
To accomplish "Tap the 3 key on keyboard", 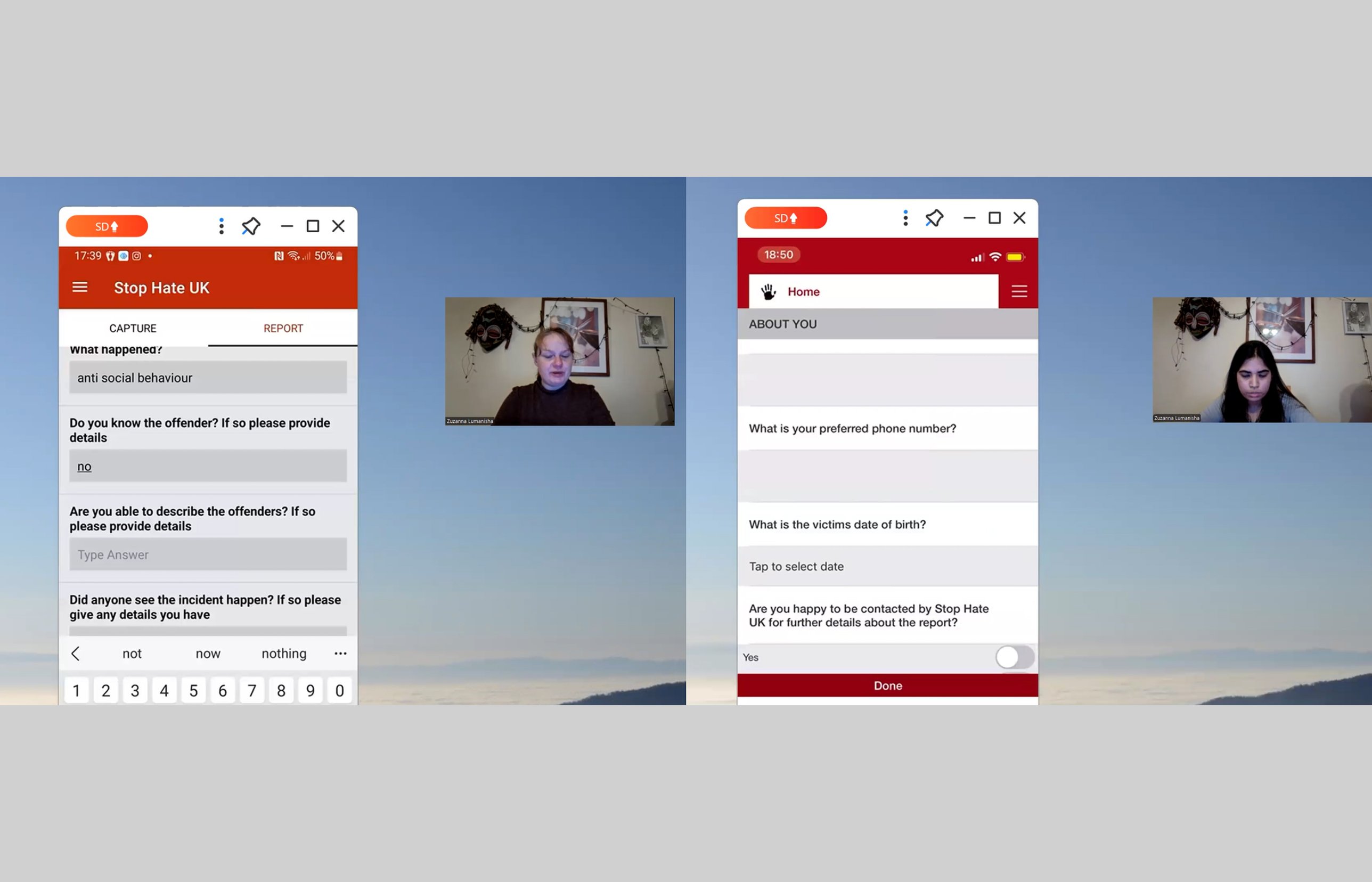I will pyautogui.click(x=135, y=690).
